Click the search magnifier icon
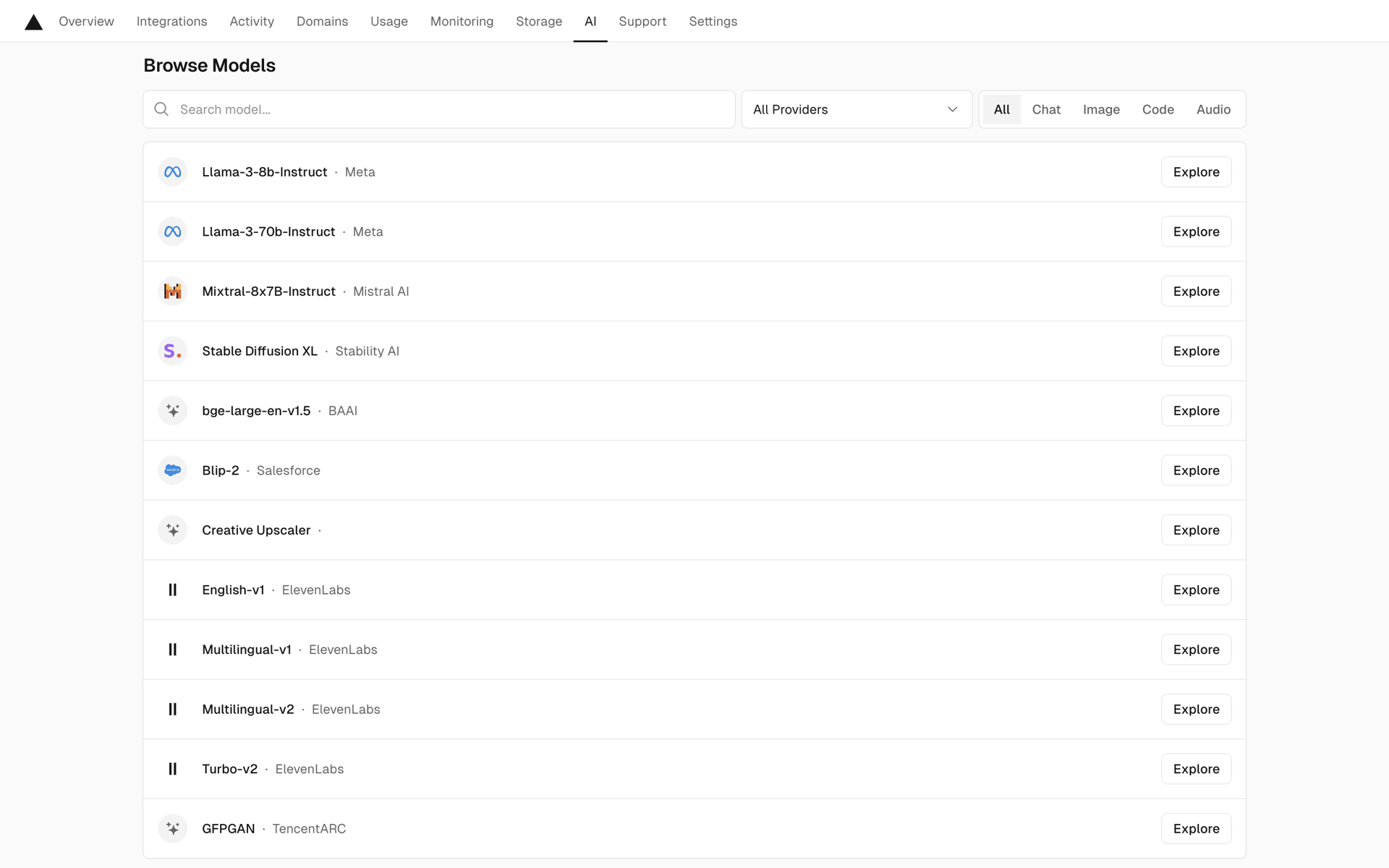Viewport: 1389px width, 868px height. (x=161, y=109)
